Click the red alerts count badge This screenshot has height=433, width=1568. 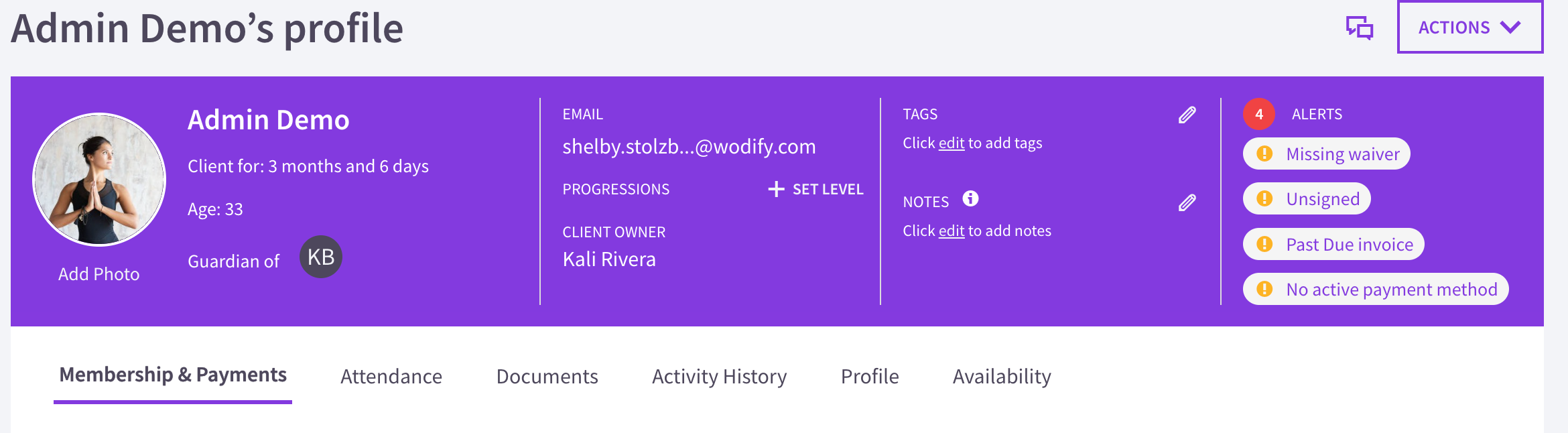(x=1259, y=114)
